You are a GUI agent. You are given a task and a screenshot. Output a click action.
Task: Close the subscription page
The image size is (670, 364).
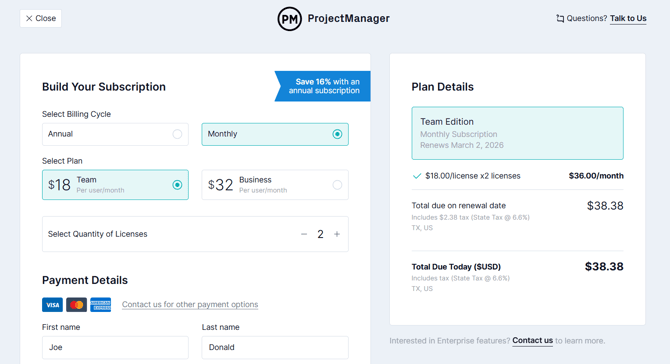click(x=41, y=18)
